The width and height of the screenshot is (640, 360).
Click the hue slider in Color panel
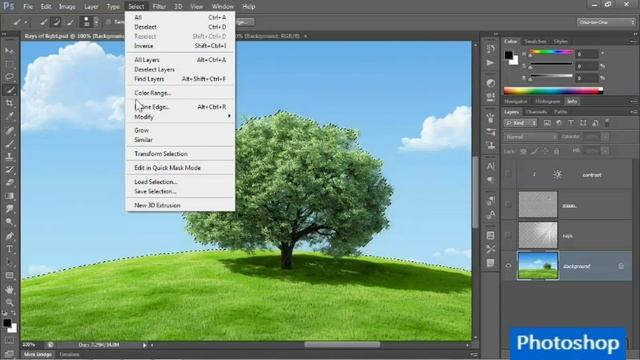point(551,52)
